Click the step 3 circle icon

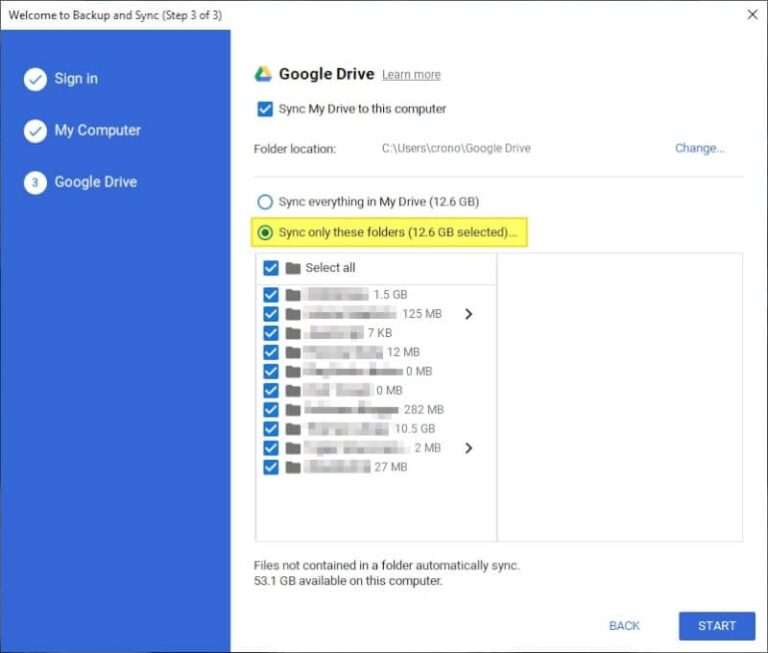point(35,183)
